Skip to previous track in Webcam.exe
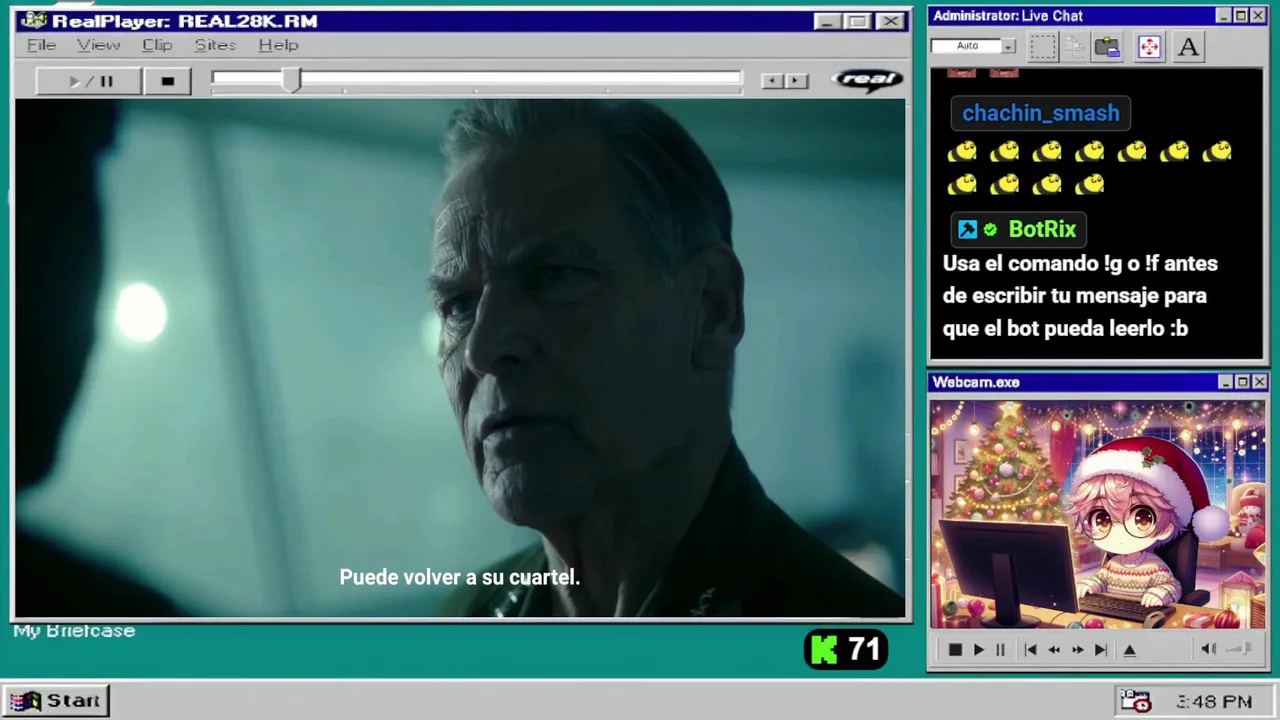Image resolution: width=1280 pixels, height=720 pixels. tap(1030, 650)
